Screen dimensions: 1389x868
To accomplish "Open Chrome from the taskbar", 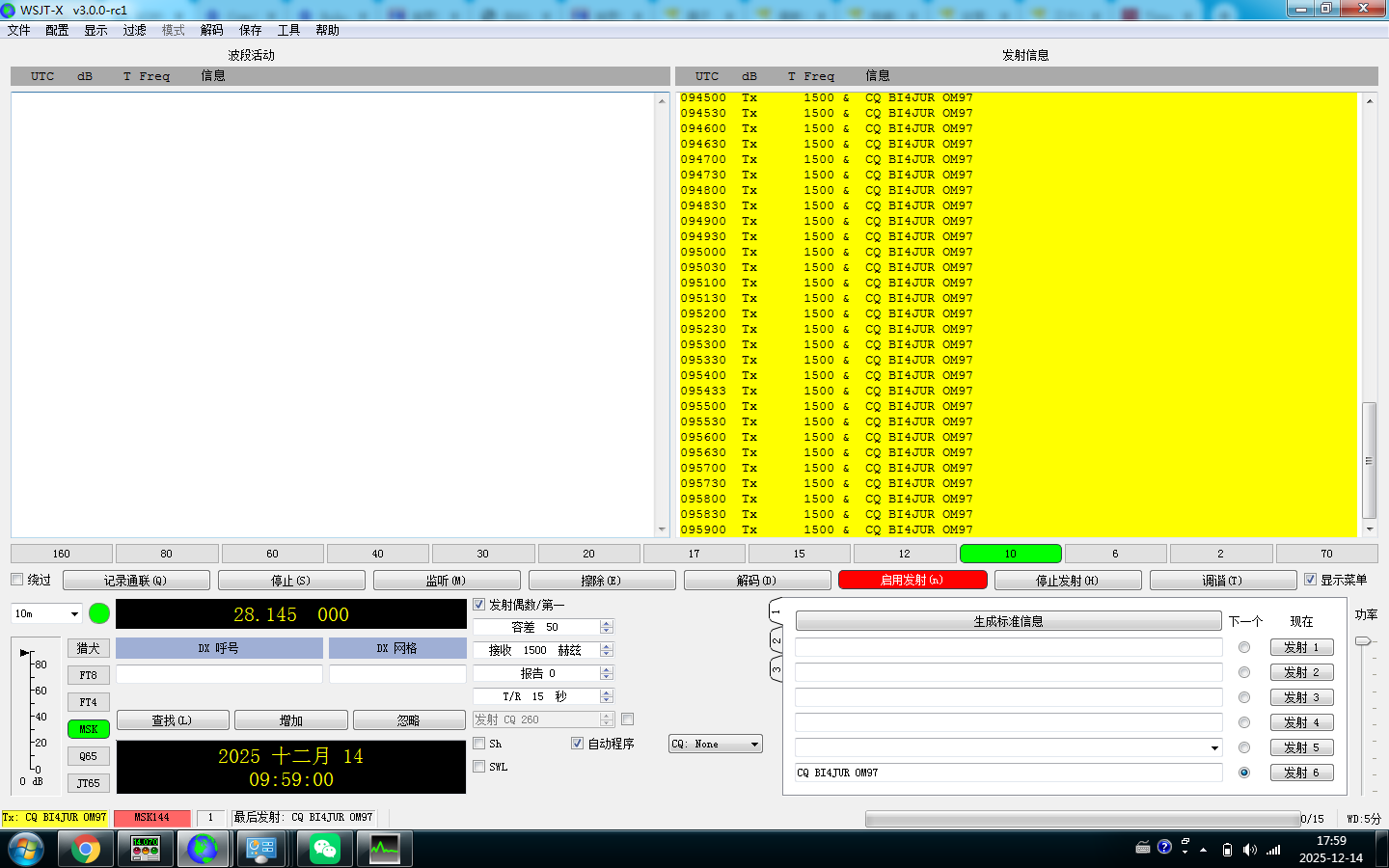I will click(85, 849).
